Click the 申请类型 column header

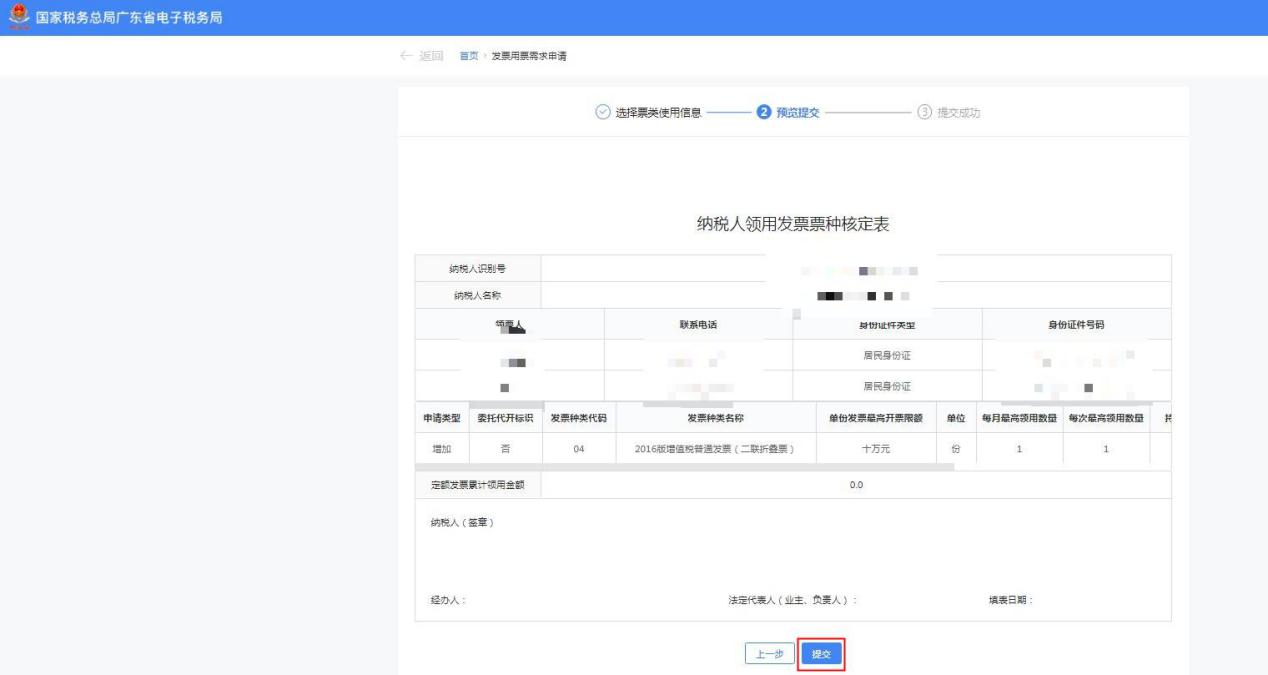(440, 417)
